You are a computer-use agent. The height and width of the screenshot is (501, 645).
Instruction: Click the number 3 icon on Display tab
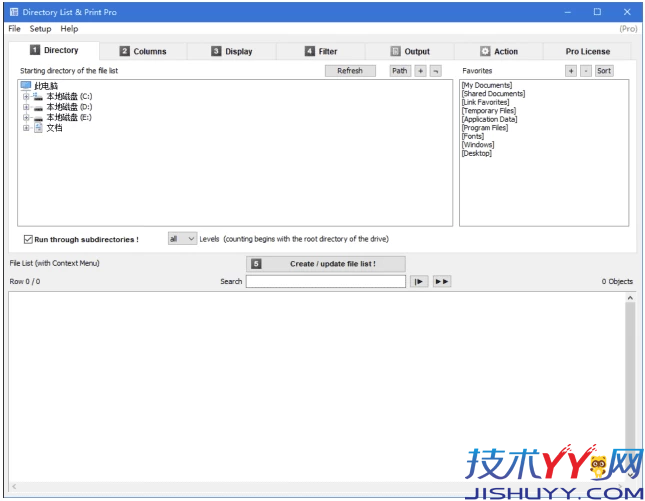pyautogui.click(x=216, y=51)
